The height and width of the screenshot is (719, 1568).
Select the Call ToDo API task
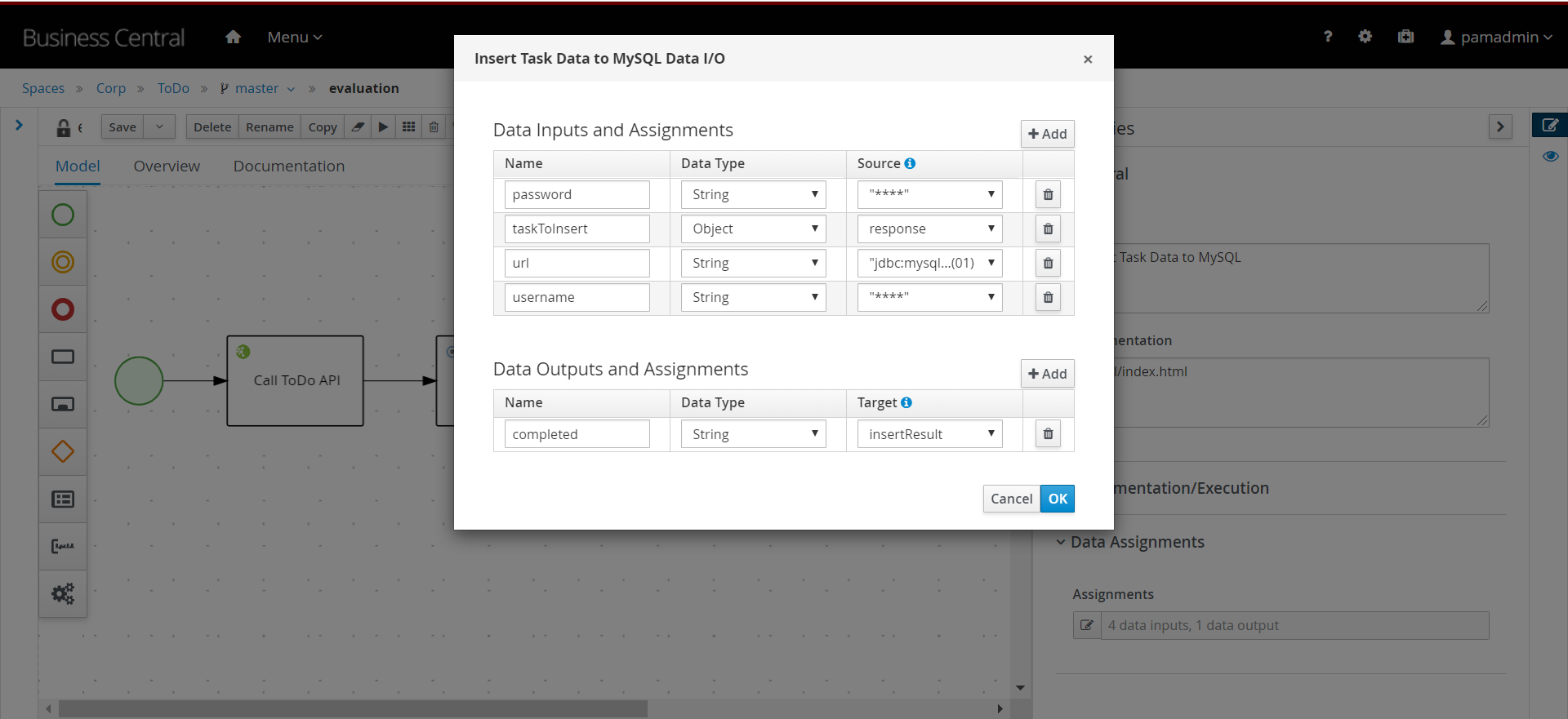296,381
